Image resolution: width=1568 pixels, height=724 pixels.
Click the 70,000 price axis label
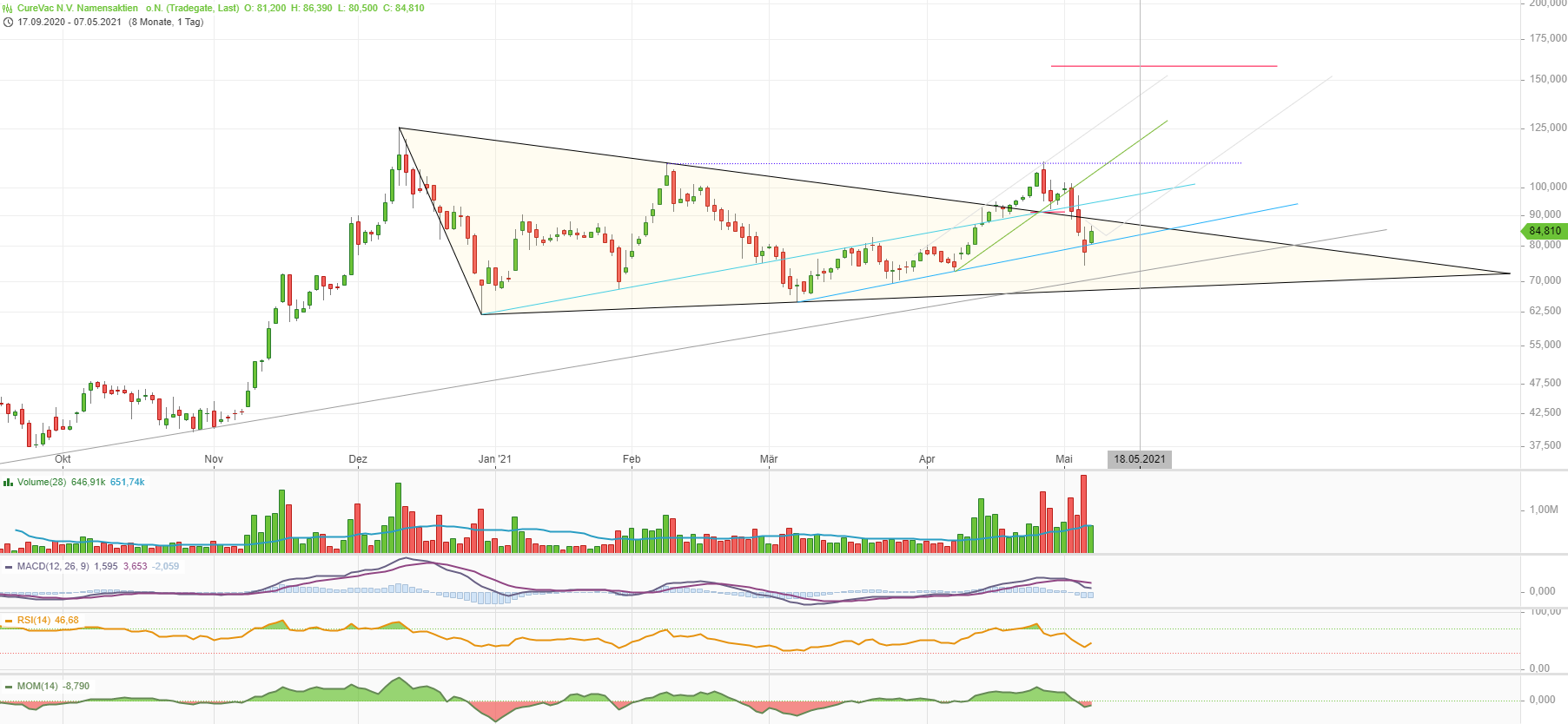pyautogui.click(x=1545, y=280)
